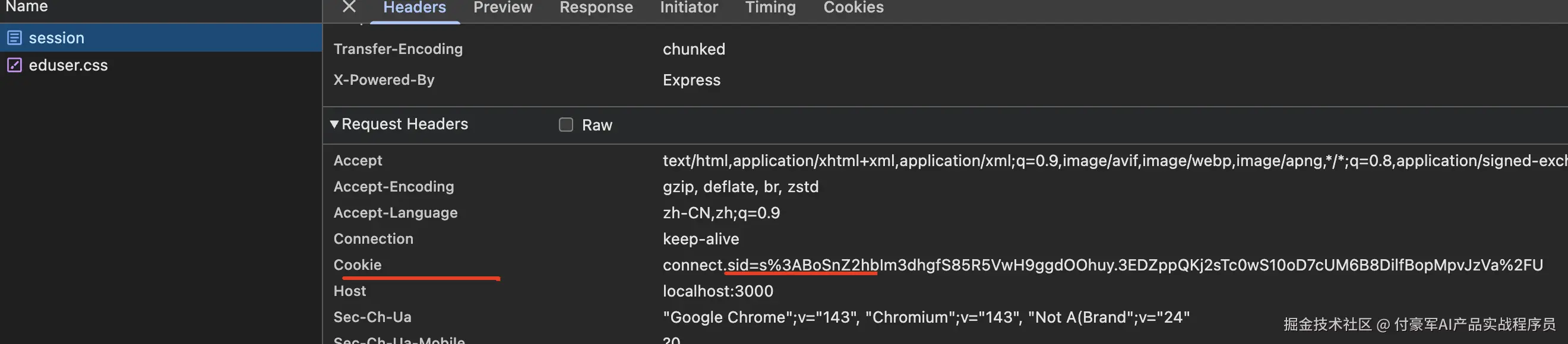Switch to the Headers tab
Viewport: 1568px width, 344px height.
click(415, 7)
